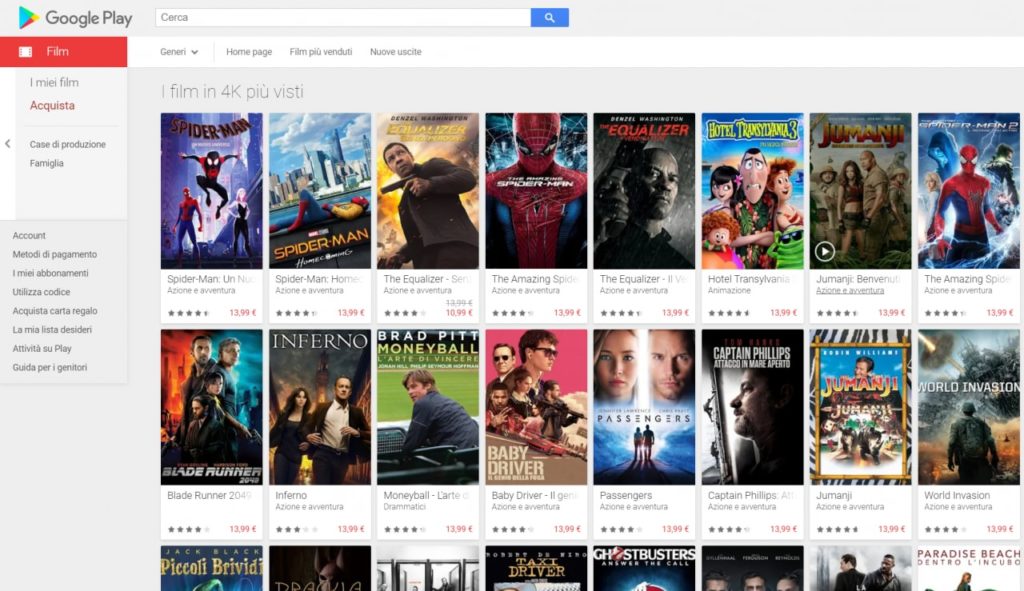Image resolution: width=1024 pixels, height=591 pixels.
Task: Click the underlined Azione e avventura link under Jumanji: Benvenuti
Action: [850, 291]
